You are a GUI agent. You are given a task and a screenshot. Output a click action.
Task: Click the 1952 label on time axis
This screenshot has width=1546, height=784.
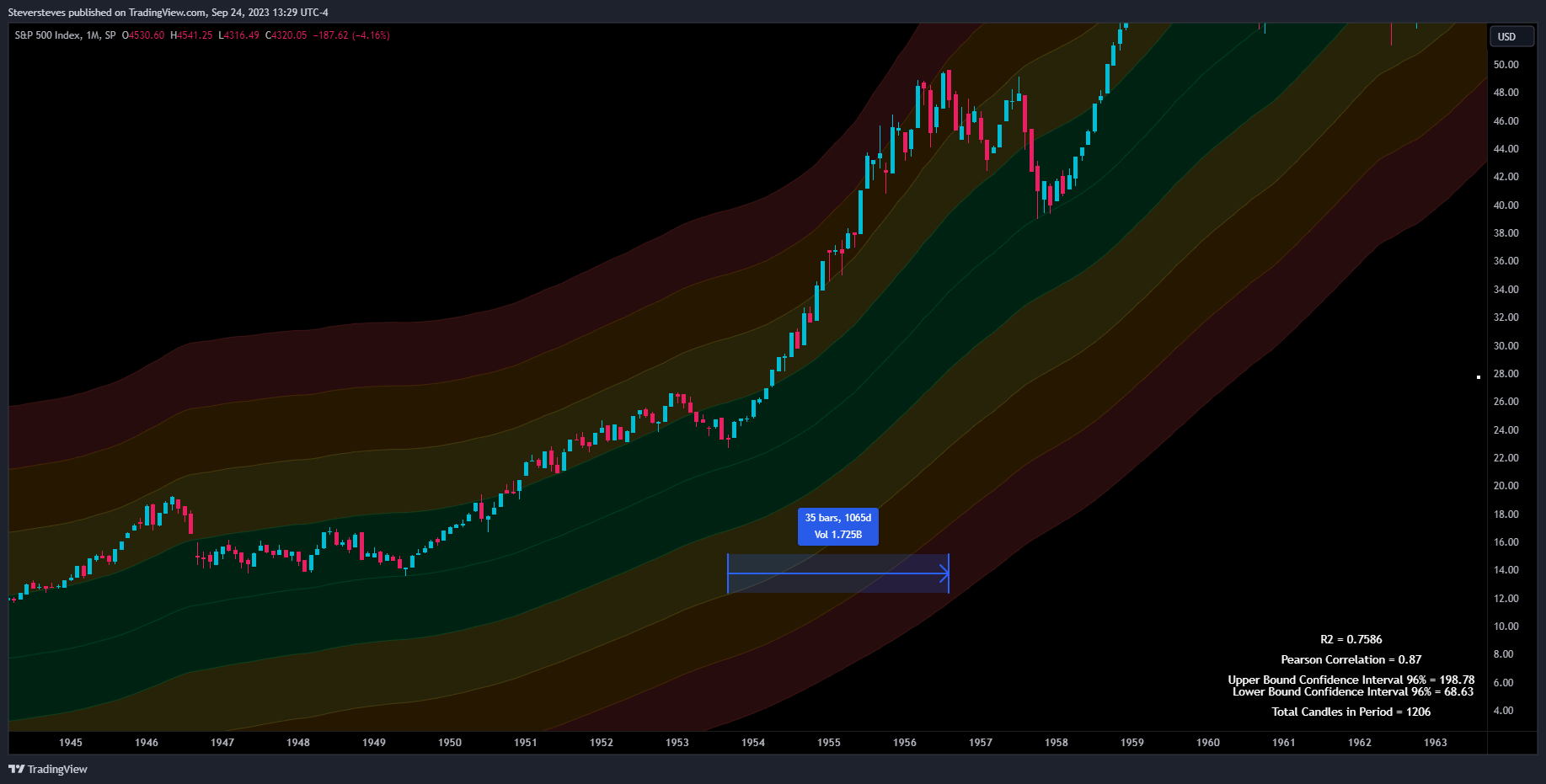pos(602,743)
